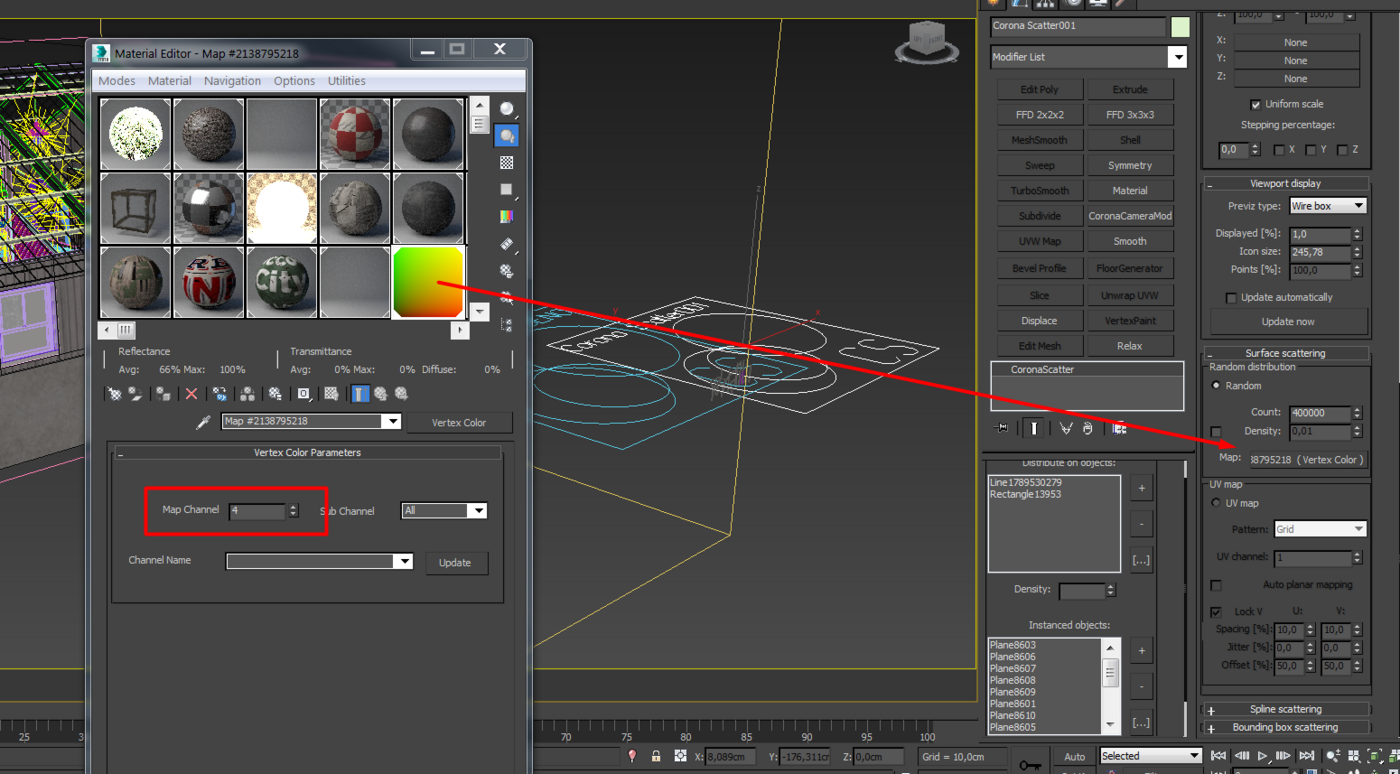The height and width of the screenshot is (774, 1400).
Task: Click the Video Color Check icon
Action: 507,217
